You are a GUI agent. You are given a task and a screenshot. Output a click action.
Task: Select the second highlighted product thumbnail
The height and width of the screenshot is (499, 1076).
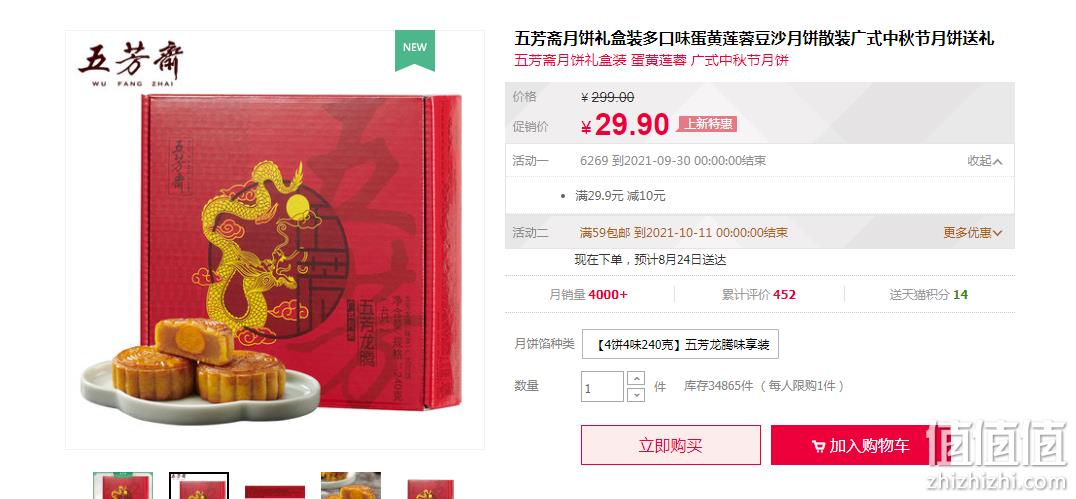[x=199, y=485]
